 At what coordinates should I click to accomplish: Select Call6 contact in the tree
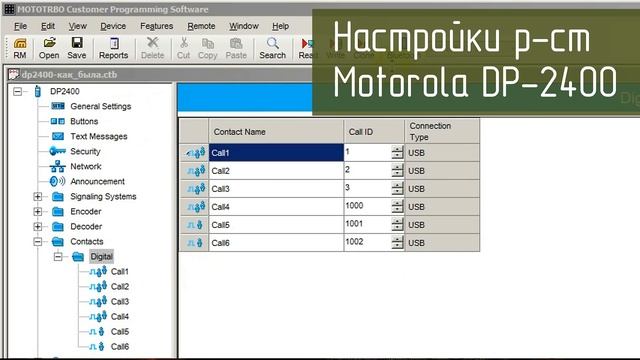120,347
